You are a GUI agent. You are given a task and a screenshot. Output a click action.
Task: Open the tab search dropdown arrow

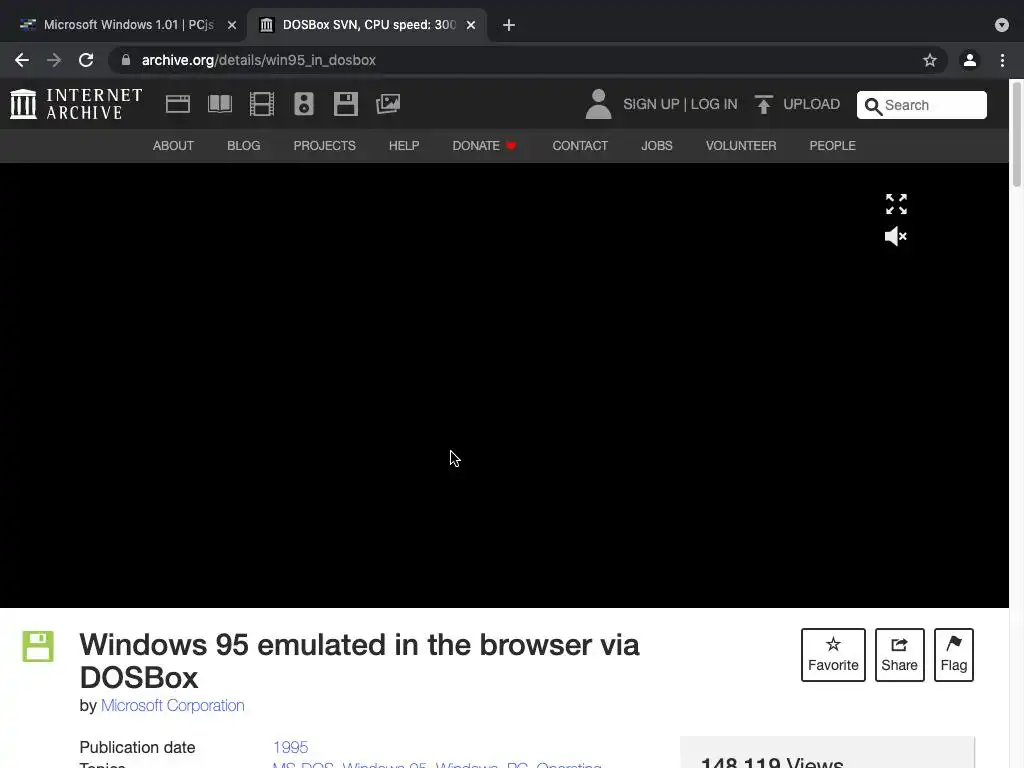1002,25
